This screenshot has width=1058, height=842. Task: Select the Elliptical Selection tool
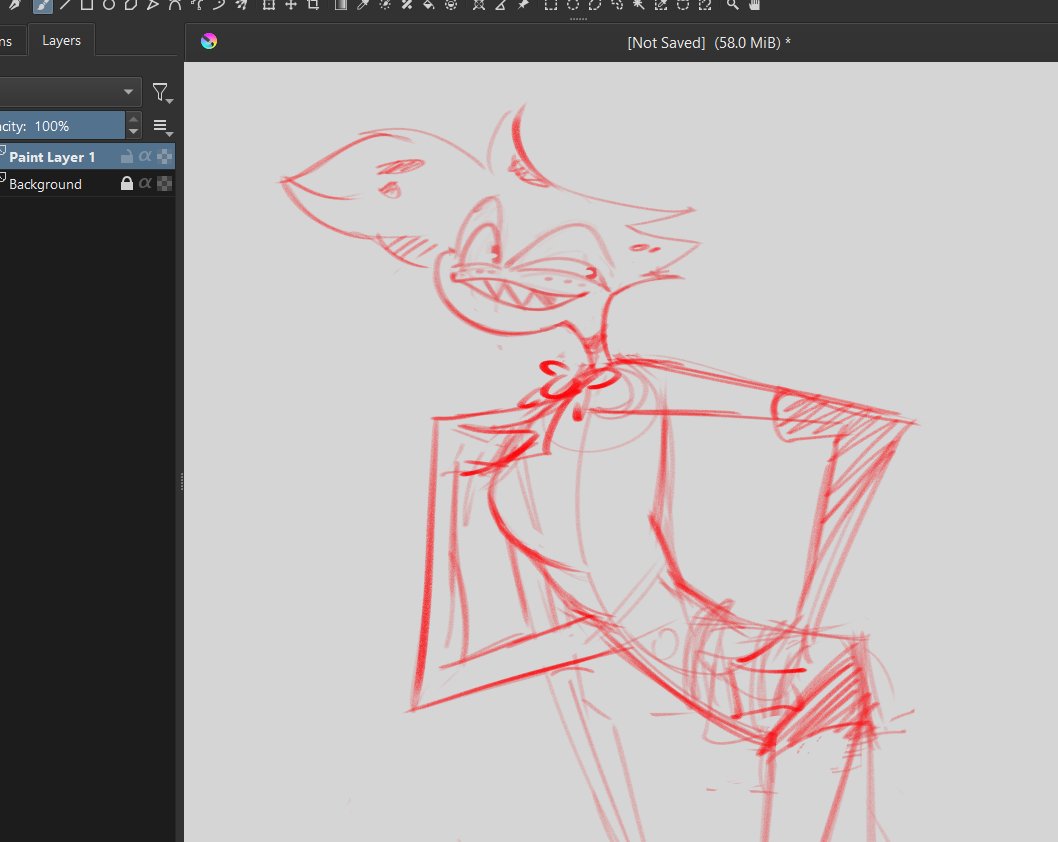[x=573, y=5]
